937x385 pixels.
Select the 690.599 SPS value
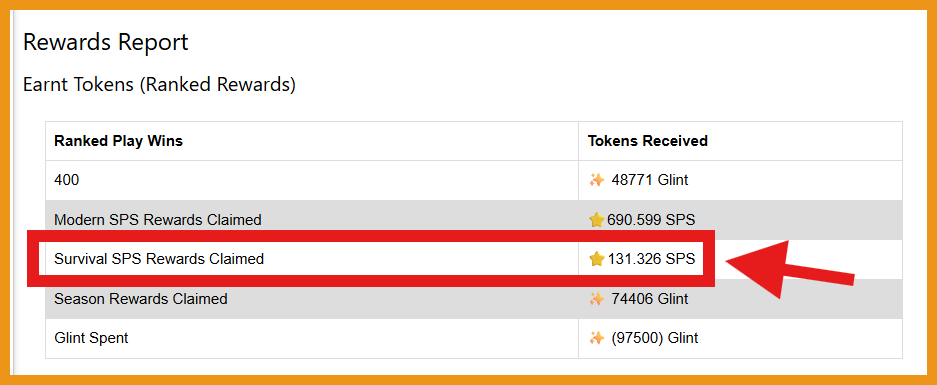[x=651, y=220]
